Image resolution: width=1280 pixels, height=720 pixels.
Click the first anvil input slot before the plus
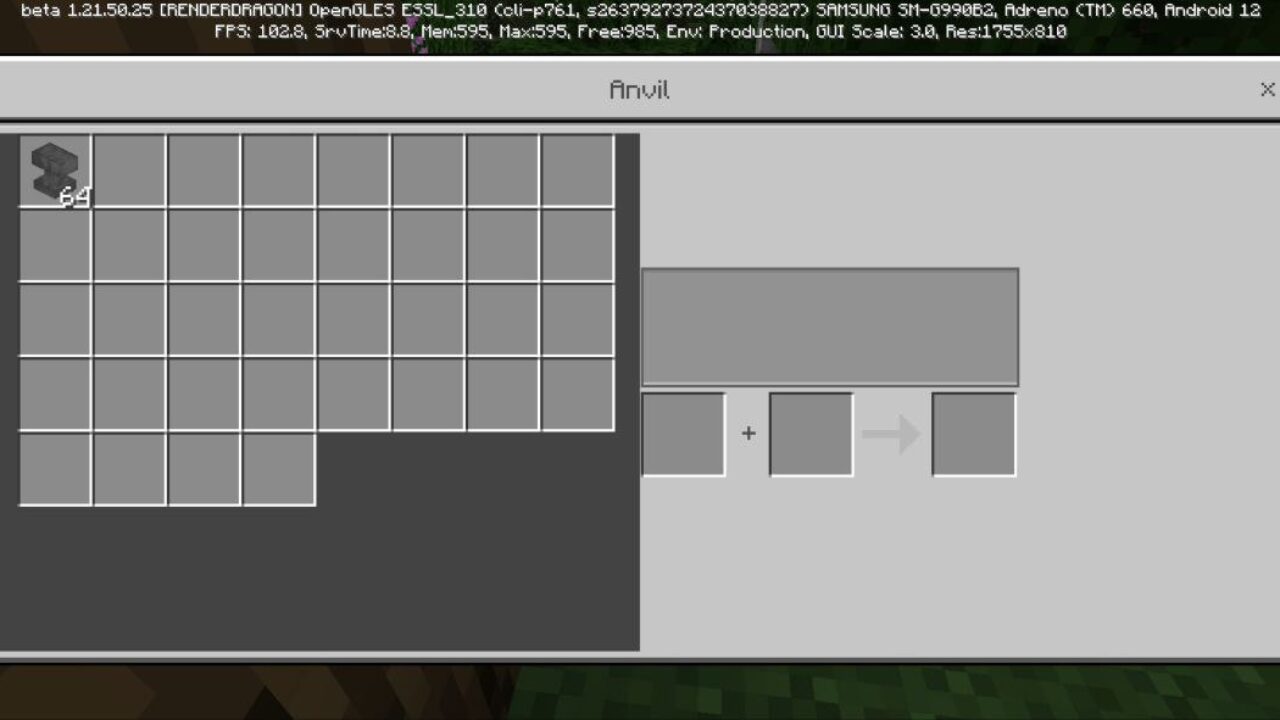(x=684, y=434)
